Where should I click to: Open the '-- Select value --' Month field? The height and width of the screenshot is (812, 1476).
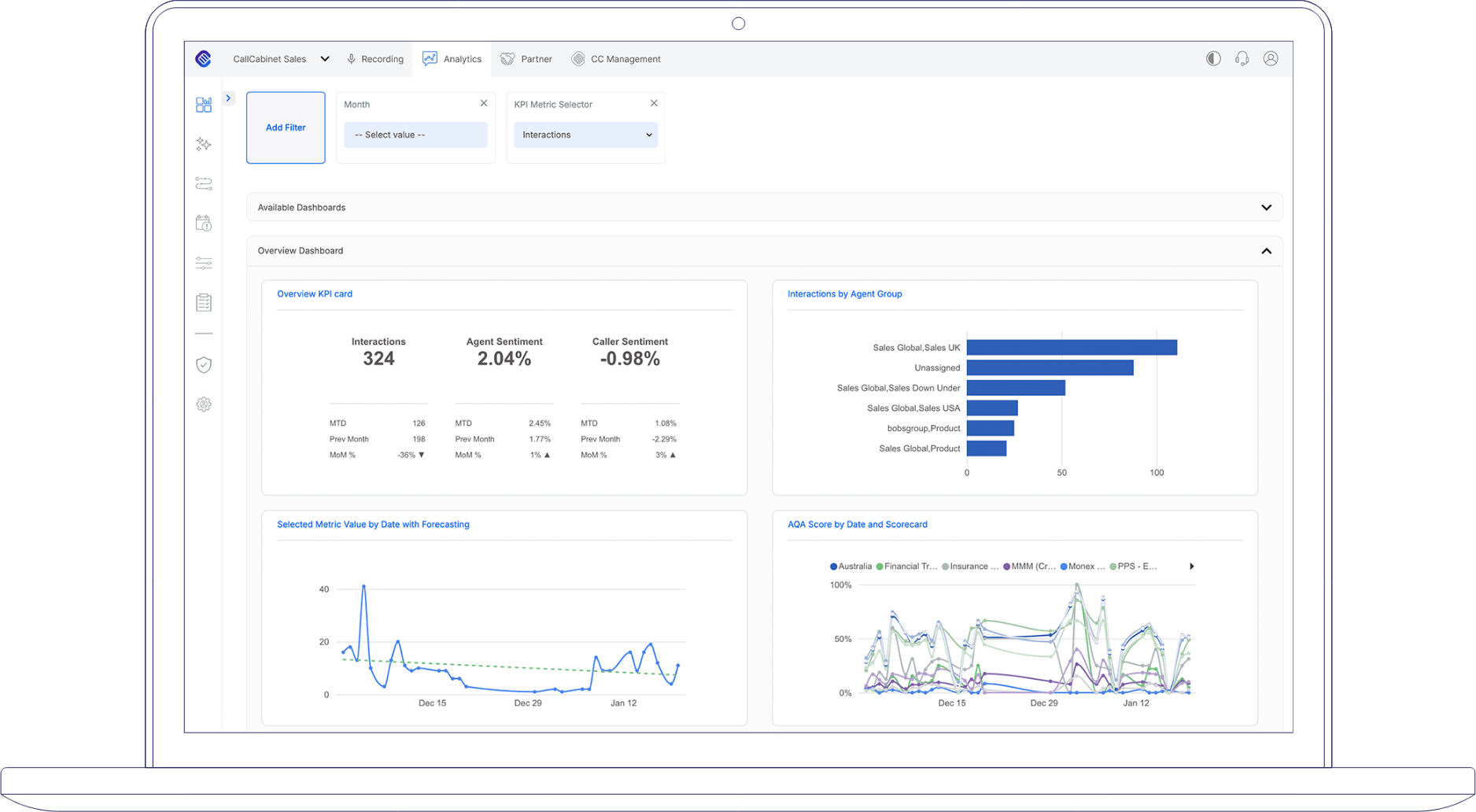(415, 135)
